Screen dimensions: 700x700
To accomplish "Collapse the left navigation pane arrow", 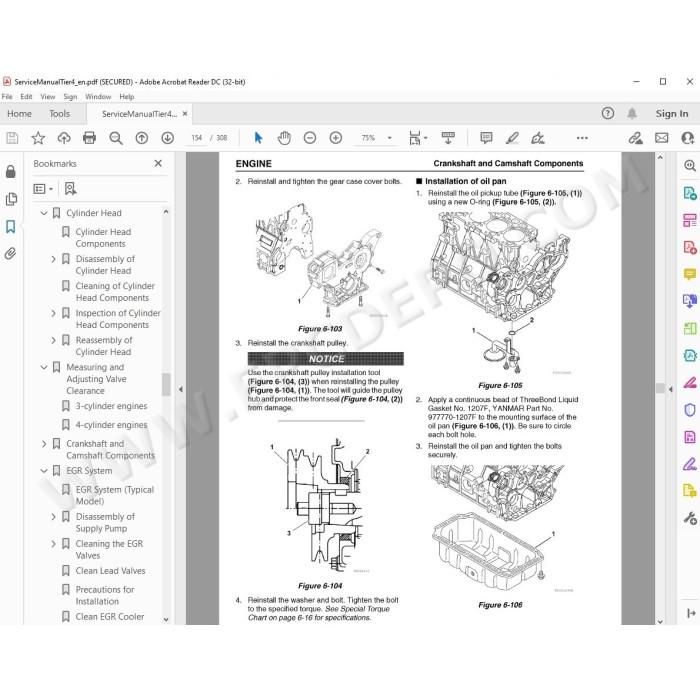I will tap(180, 389).
